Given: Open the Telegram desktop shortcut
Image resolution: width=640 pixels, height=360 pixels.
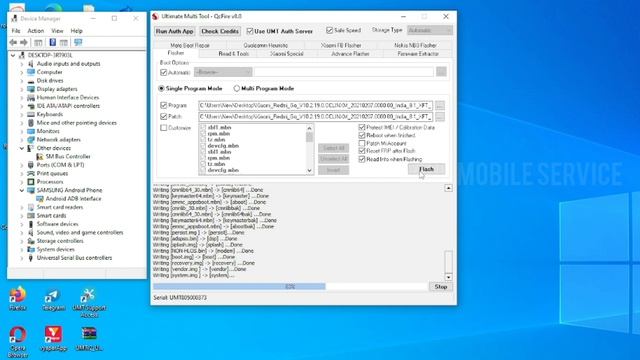Looking at the screenshot, I should click(53, 299).
